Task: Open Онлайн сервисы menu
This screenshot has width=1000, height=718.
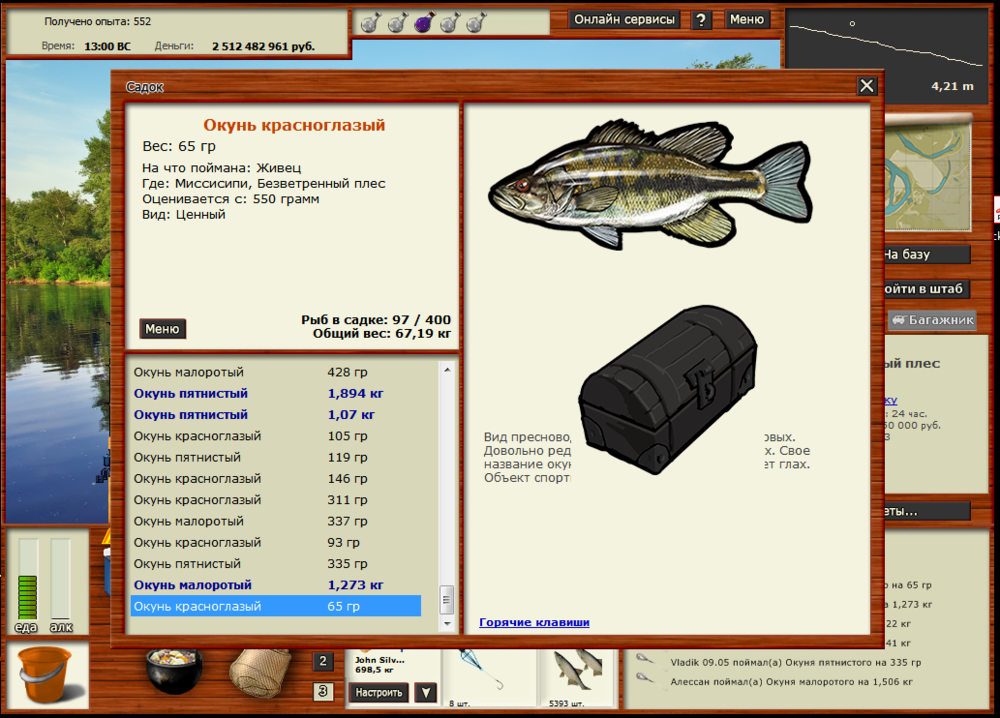Action: coord(625,20)
